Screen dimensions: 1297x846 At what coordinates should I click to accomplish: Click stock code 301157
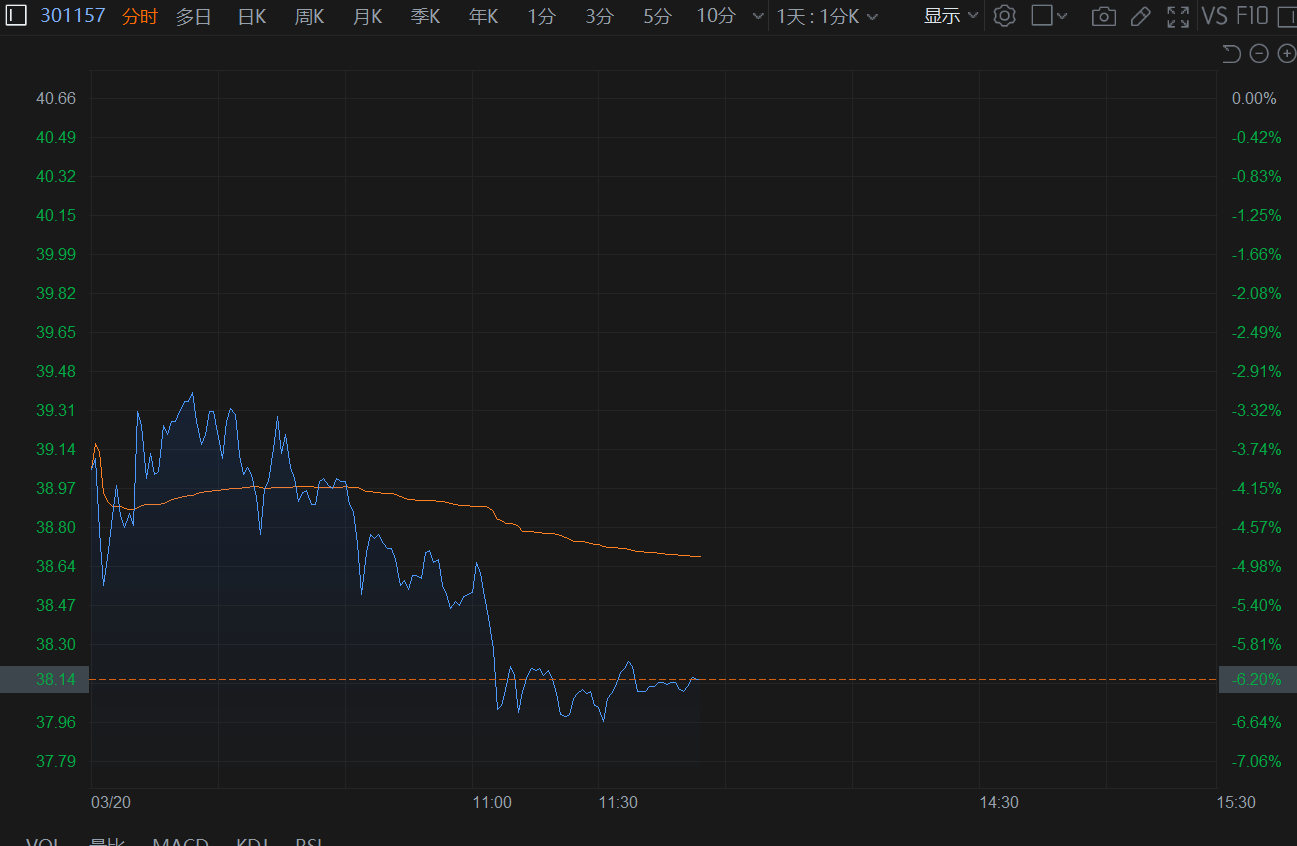click(x=73, y=16)
